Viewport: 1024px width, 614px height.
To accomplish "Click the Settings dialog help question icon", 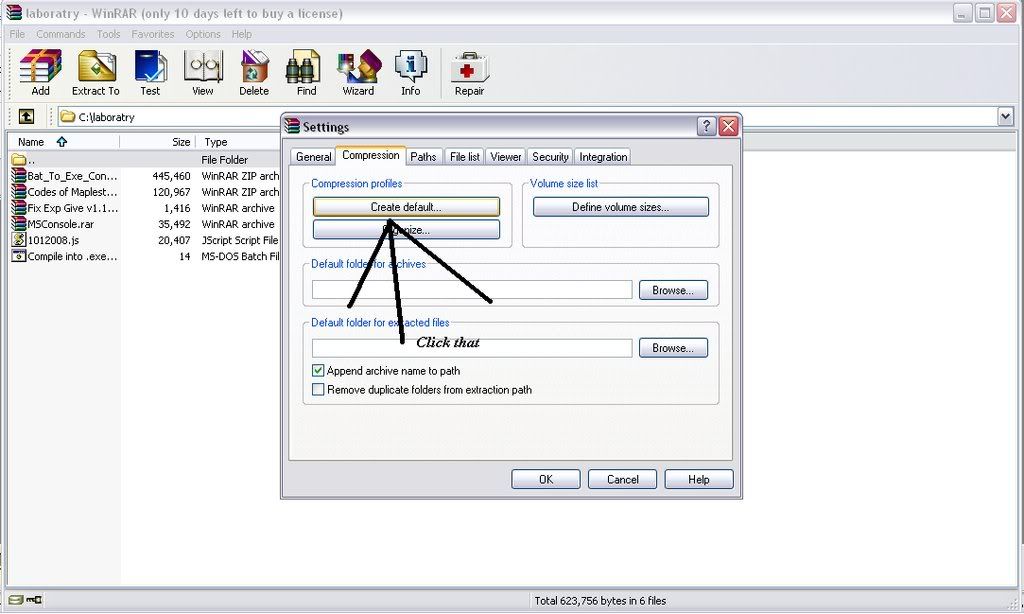I will click(706, 126).
